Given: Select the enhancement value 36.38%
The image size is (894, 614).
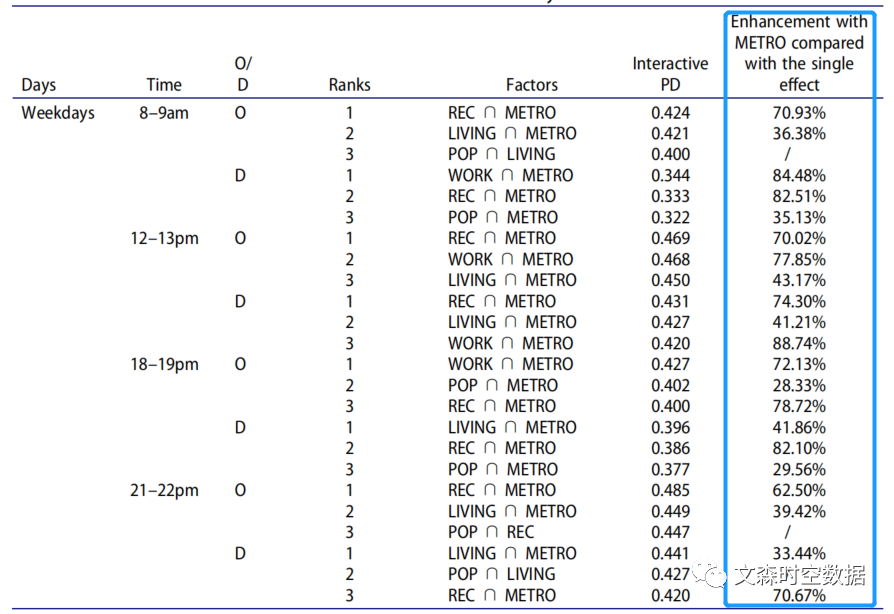Looking at the screenshot, I should (799, 133).
